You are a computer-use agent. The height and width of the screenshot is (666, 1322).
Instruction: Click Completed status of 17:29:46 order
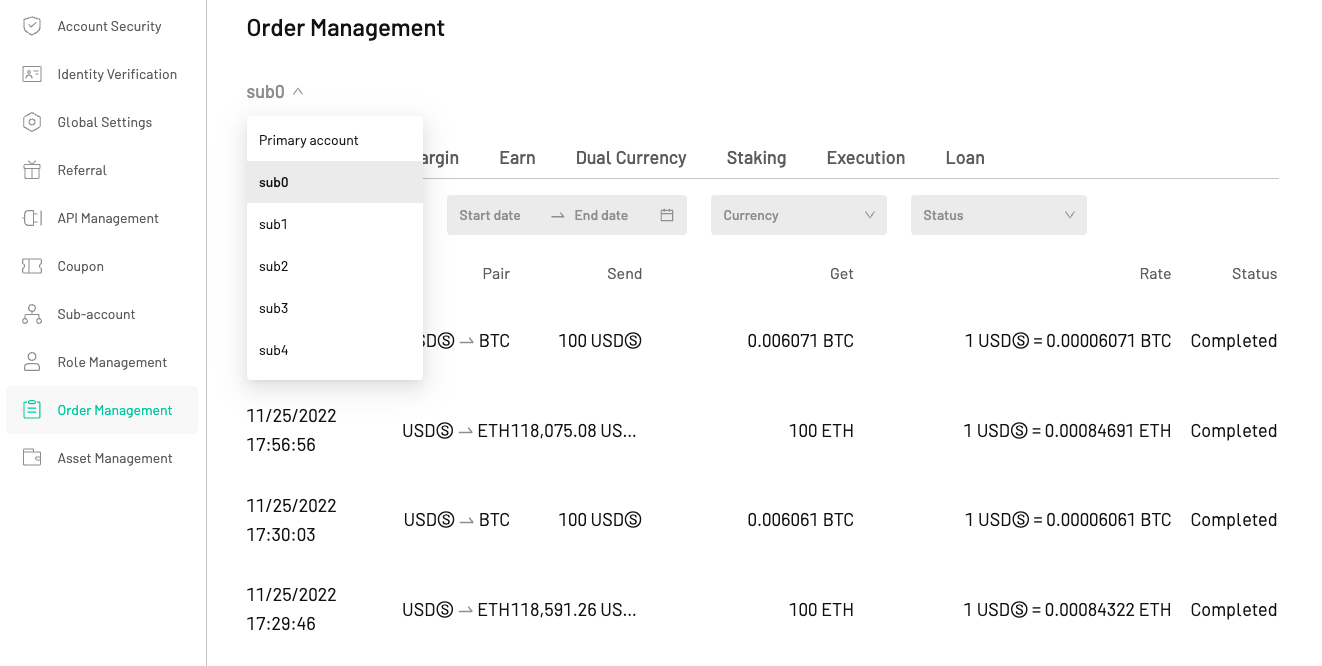(x=1233, y=610)
